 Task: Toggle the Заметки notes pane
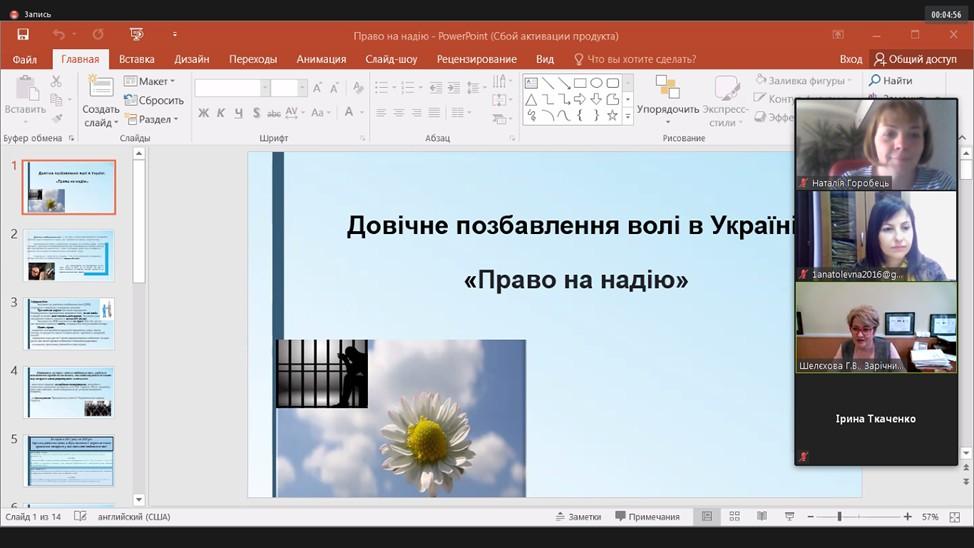pos(578,517)
